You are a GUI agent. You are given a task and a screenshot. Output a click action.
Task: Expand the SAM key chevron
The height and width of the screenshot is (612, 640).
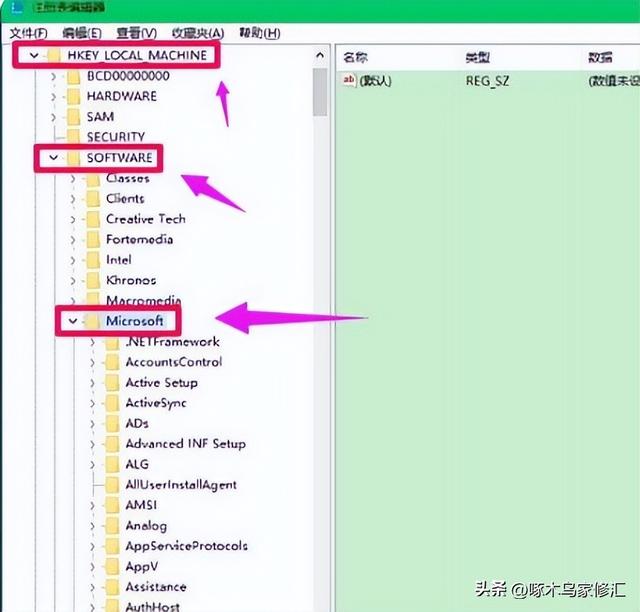53,117
